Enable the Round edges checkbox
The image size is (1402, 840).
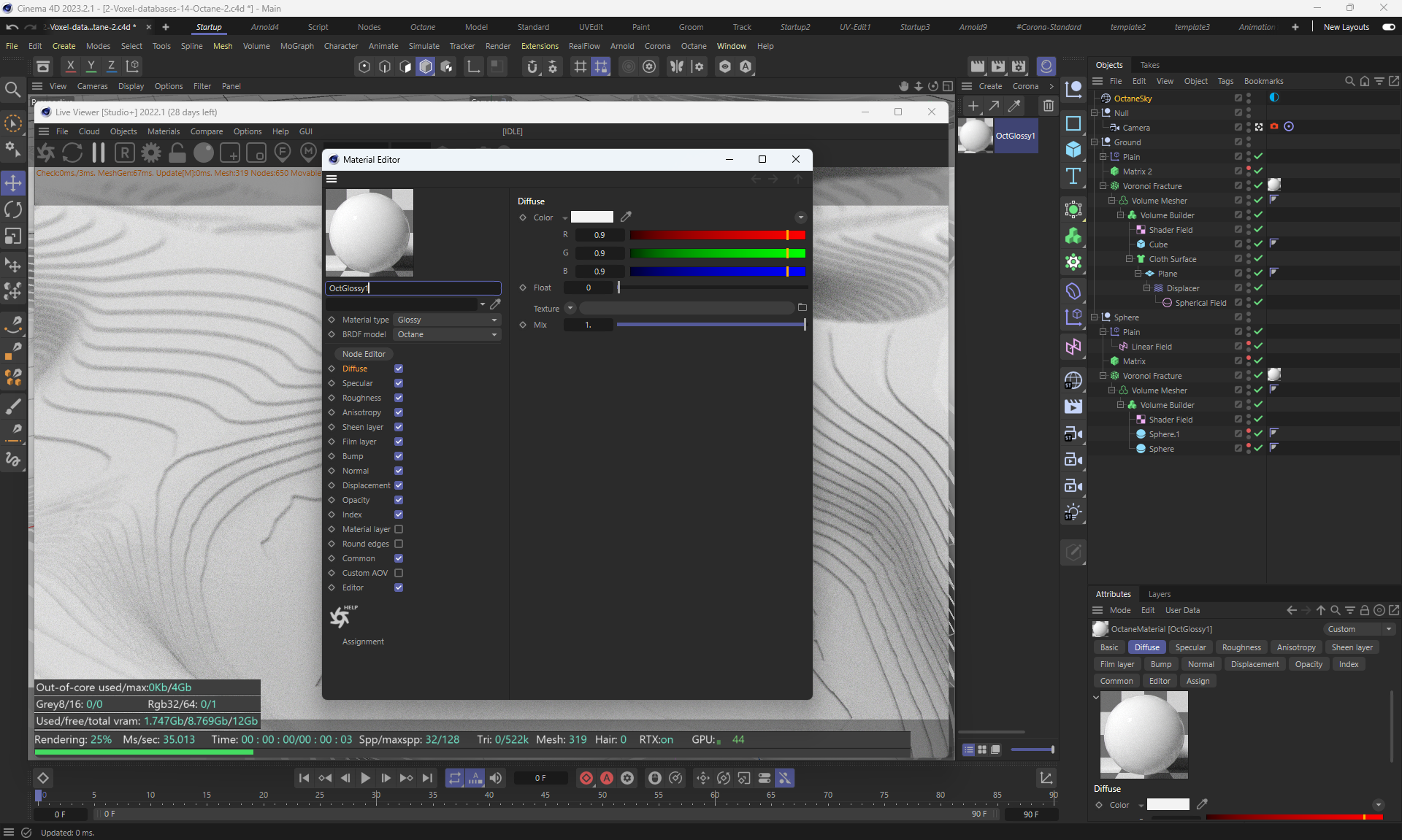[x=399, y=544]
